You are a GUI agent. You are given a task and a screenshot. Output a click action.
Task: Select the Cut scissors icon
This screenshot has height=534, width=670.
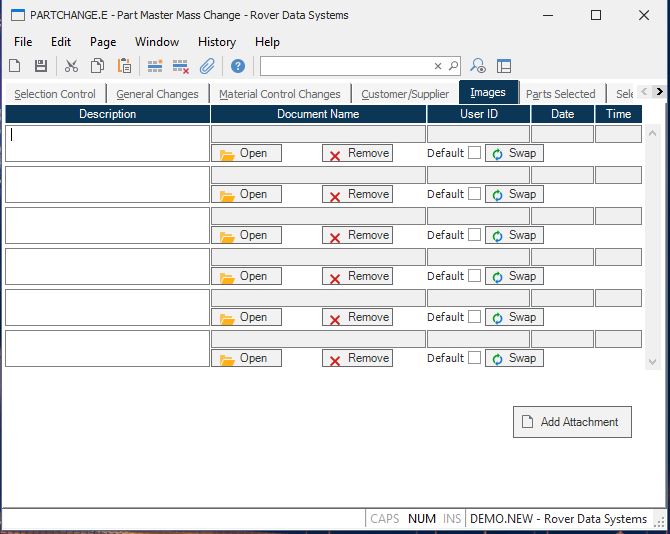[71, 66]
